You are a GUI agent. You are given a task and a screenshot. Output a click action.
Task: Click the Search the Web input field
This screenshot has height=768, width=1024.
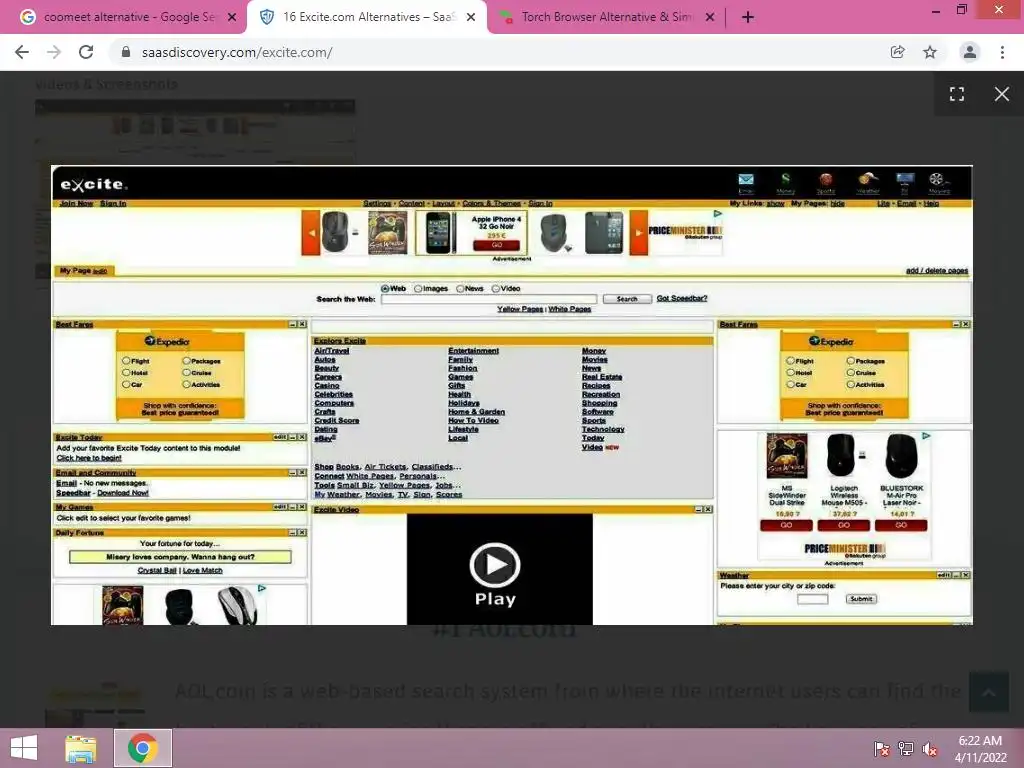click(489, 299)
